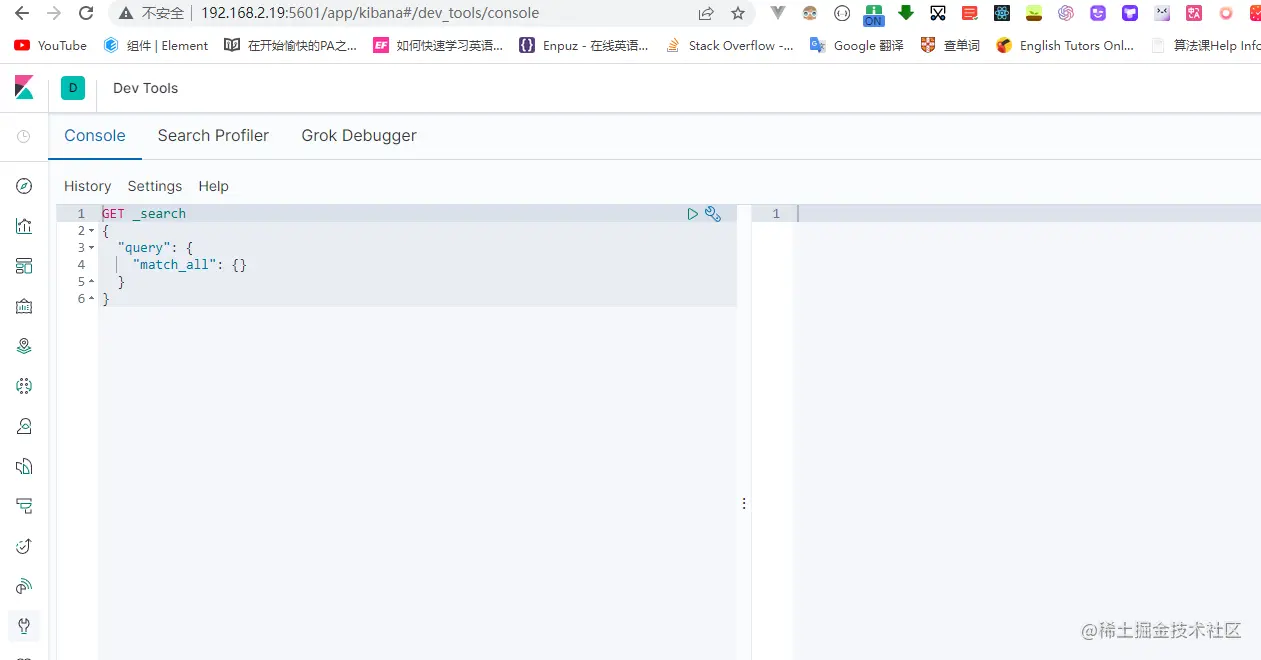Image resolution: width=1261 pixels, height=660 pixels.
Task: Open Maps via the map-pin sidebar icon
Action: pos(24,346)
